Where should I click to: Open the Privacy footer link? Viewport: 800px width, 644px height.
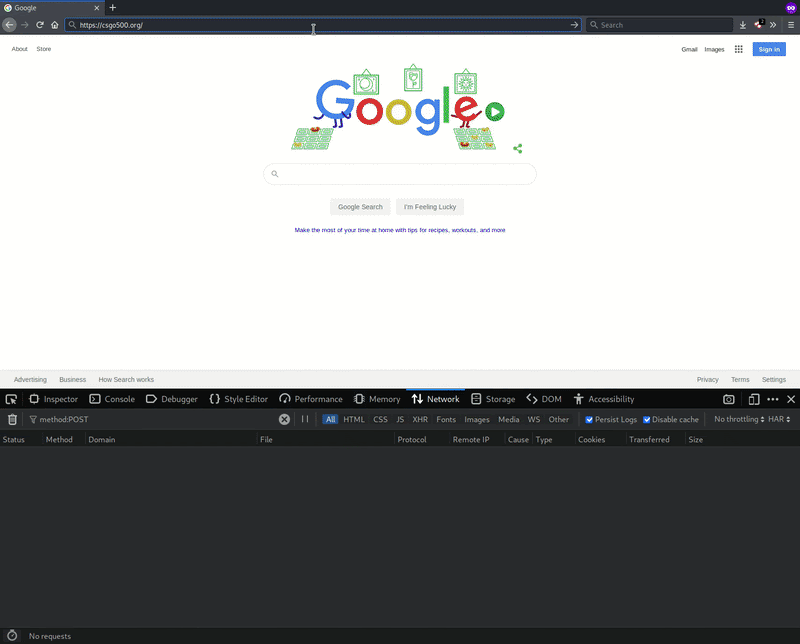point(707,380)
